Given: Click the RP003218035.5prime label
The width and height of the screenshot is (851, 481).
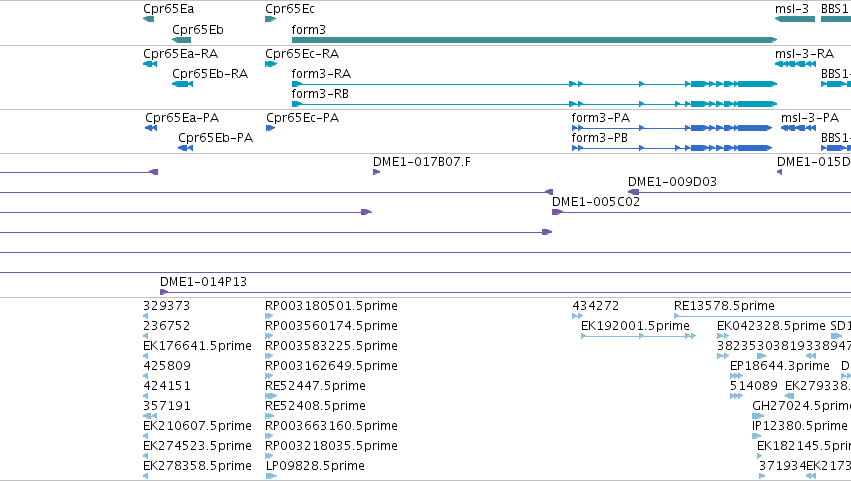Looking at the screenshot, I should point(332,446).
